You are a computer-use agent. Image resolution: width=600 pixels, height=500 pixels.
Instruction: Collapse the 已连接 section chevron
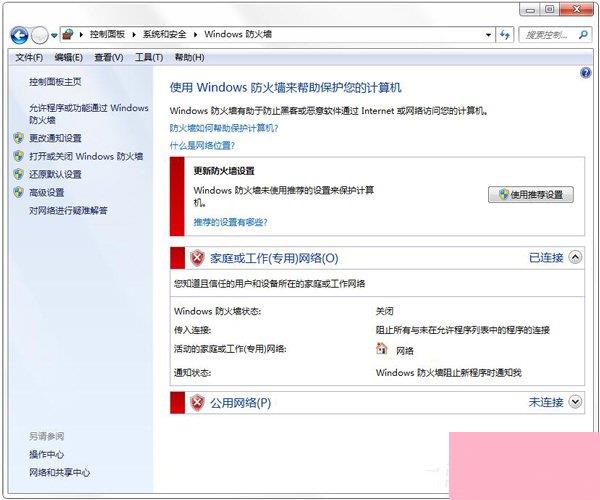(575, 257)
